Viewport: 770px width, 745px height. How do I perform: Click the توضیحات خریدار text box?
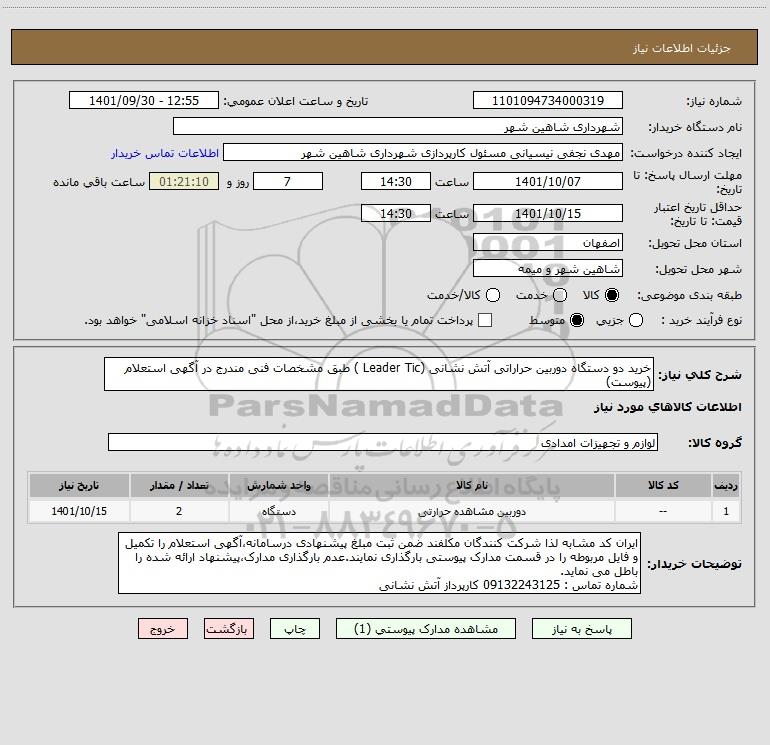pyautogui.click(x=379, y=563)
